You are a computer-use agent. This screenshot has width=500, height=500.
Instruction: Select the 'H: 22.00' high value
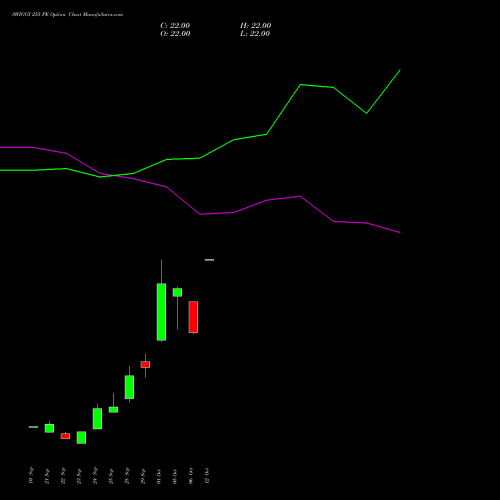coord(255,26)
